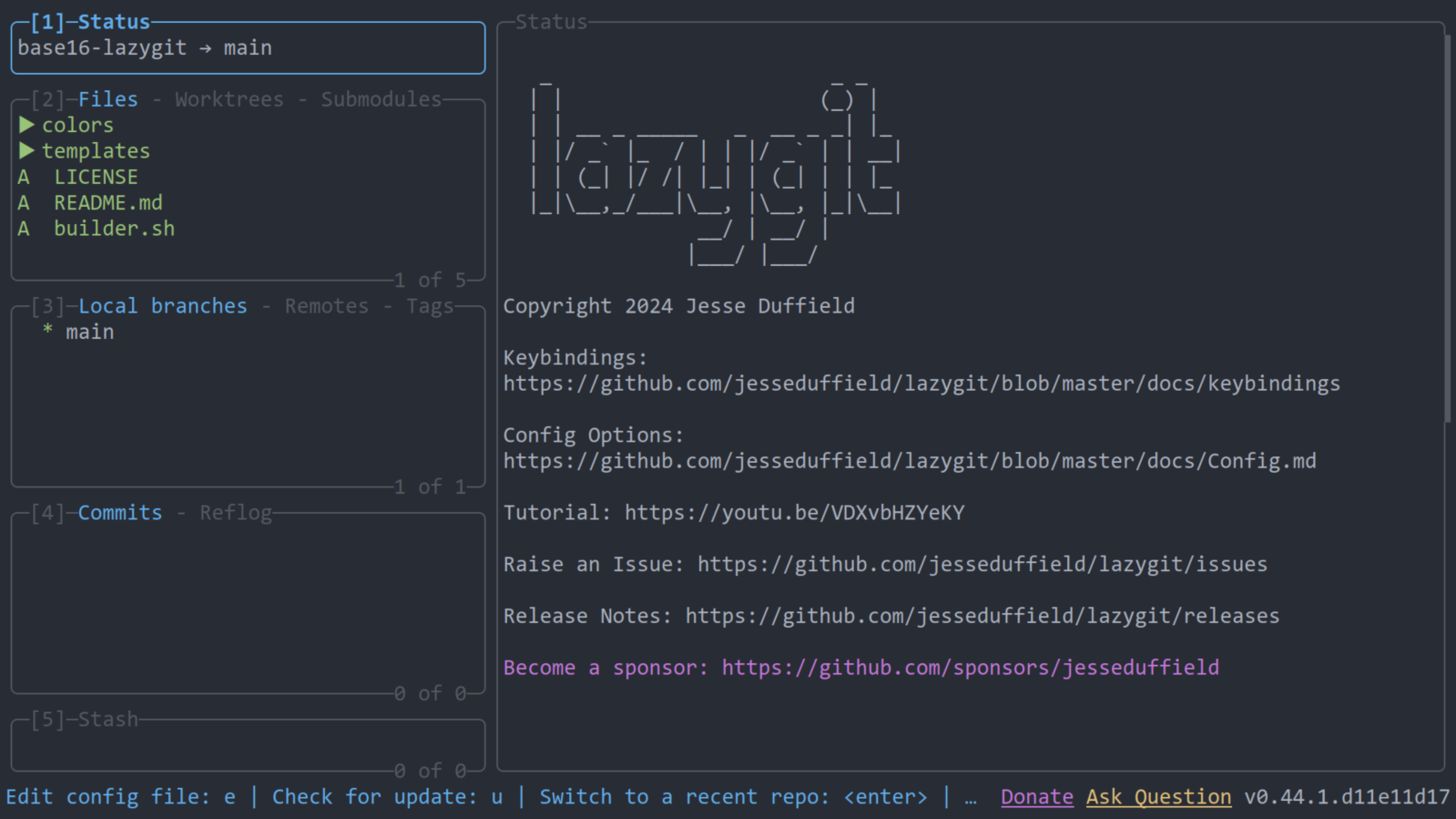
Task: Click the Ask Question link
Action: coord(1158,797)
